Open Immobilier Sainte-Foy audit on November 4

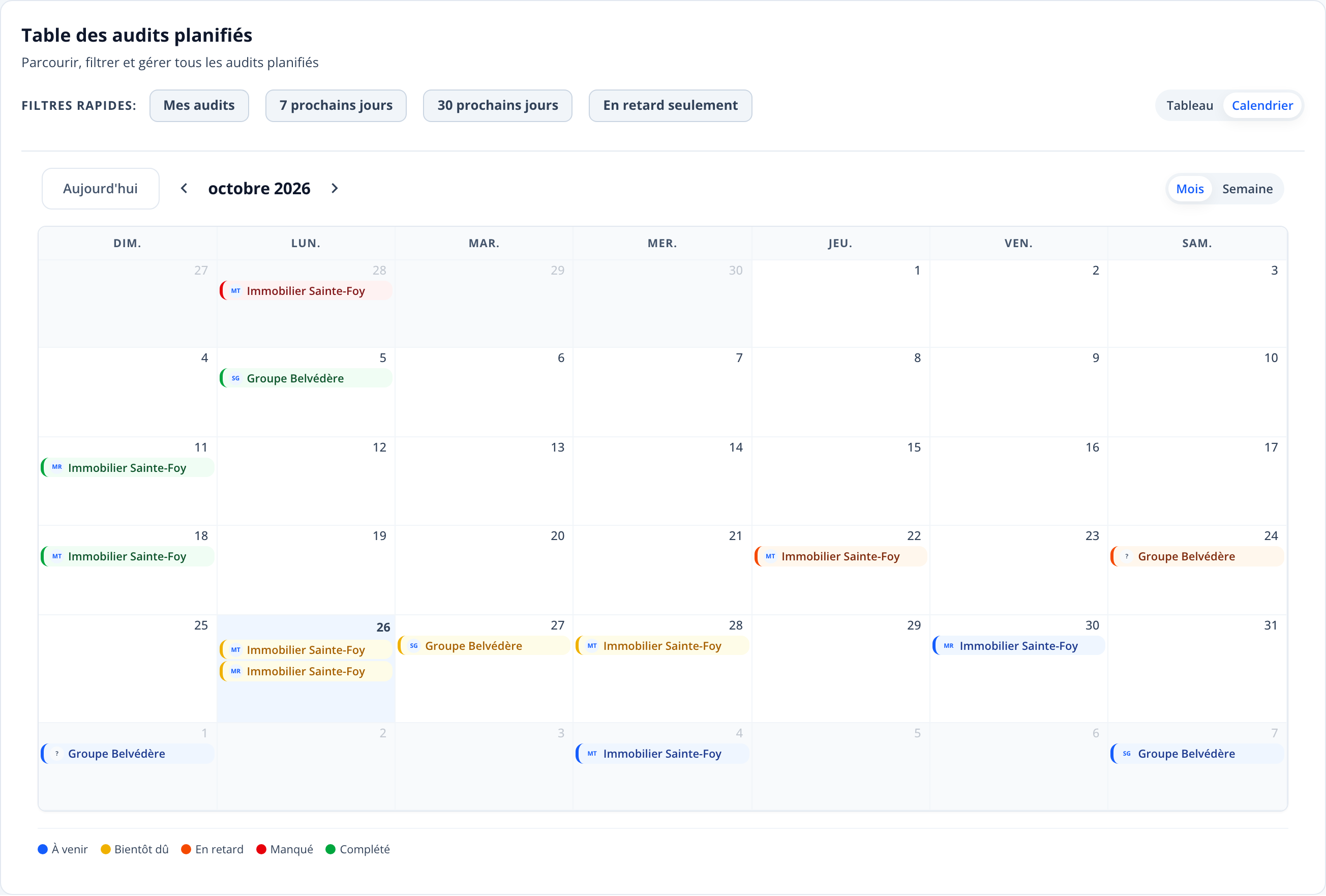point(662,754)
